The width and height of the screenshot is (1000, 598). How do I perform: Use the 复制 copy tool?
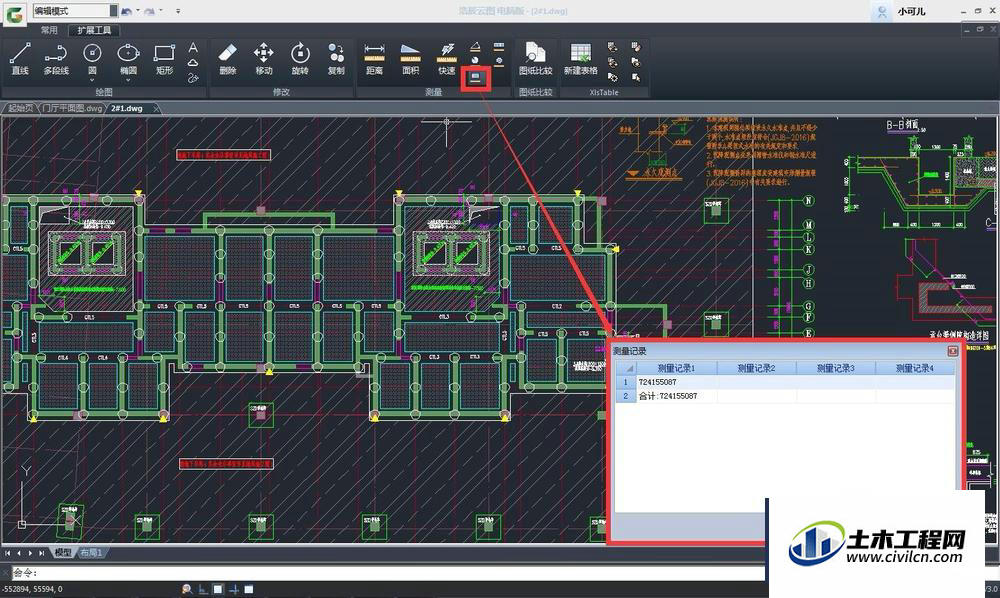click(x=336, y=59)
